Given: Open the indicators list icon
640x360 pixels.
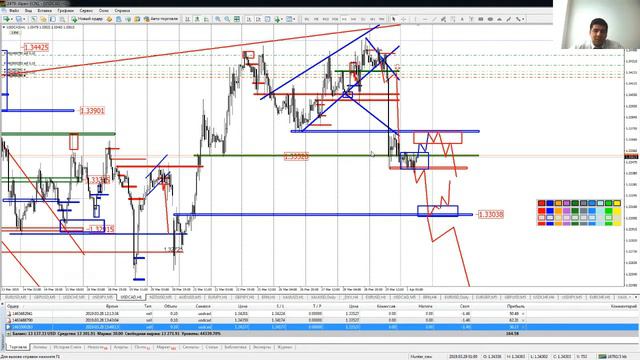Looking at the screenshot, I should (277, 19).
